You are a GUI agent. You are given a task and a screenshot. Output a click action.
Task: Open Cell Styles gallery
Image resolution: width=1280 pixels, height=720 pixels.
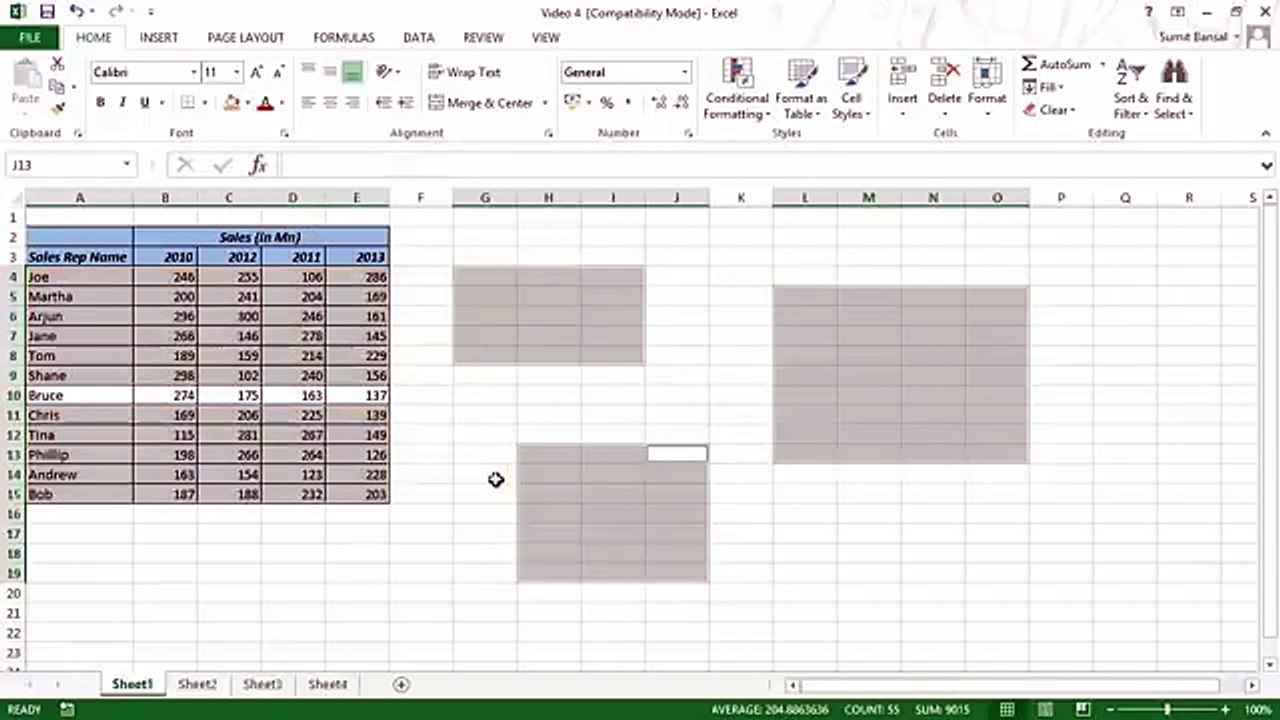851,90
